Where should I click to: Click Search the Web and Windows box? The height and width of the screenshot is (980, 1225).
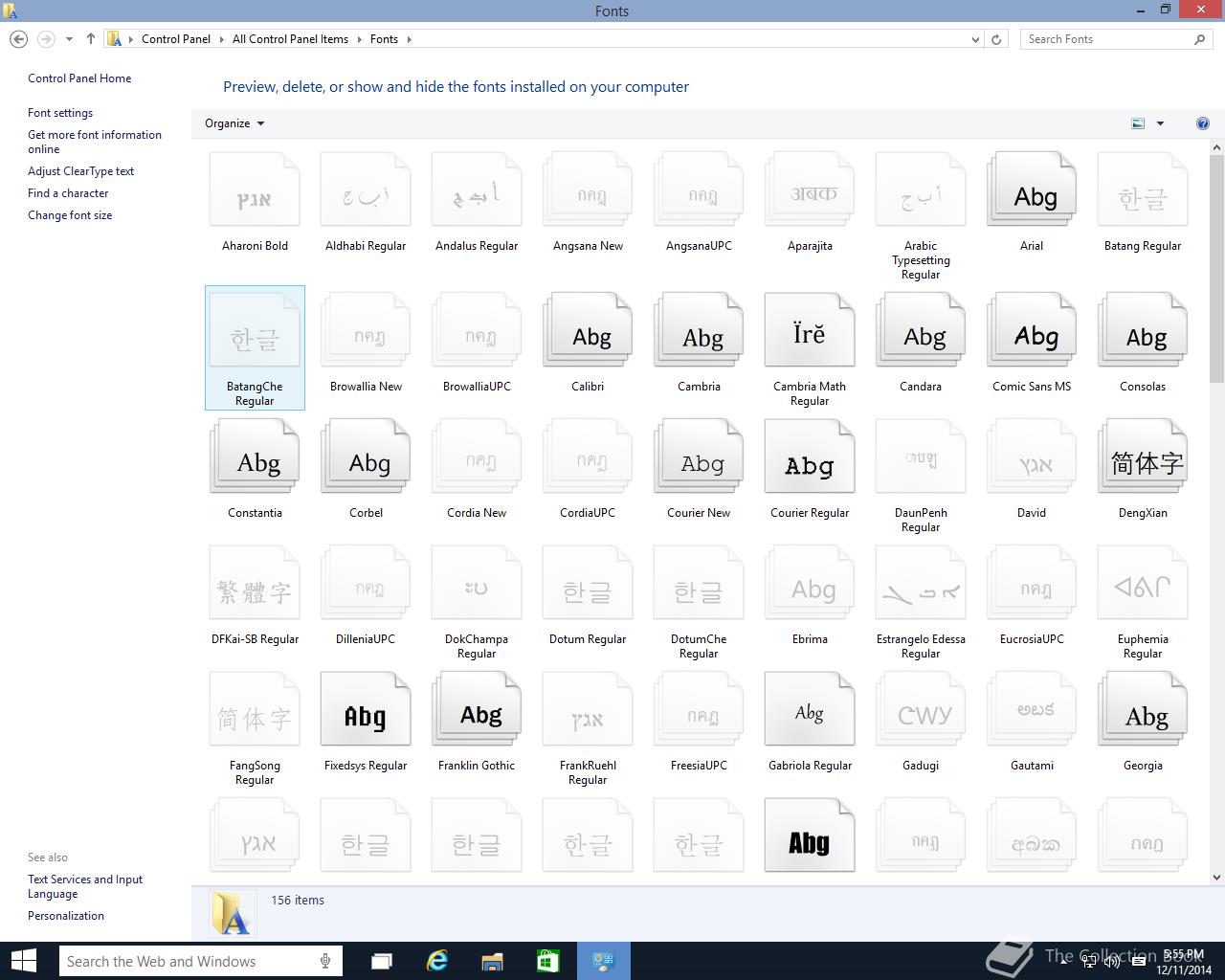200,961
